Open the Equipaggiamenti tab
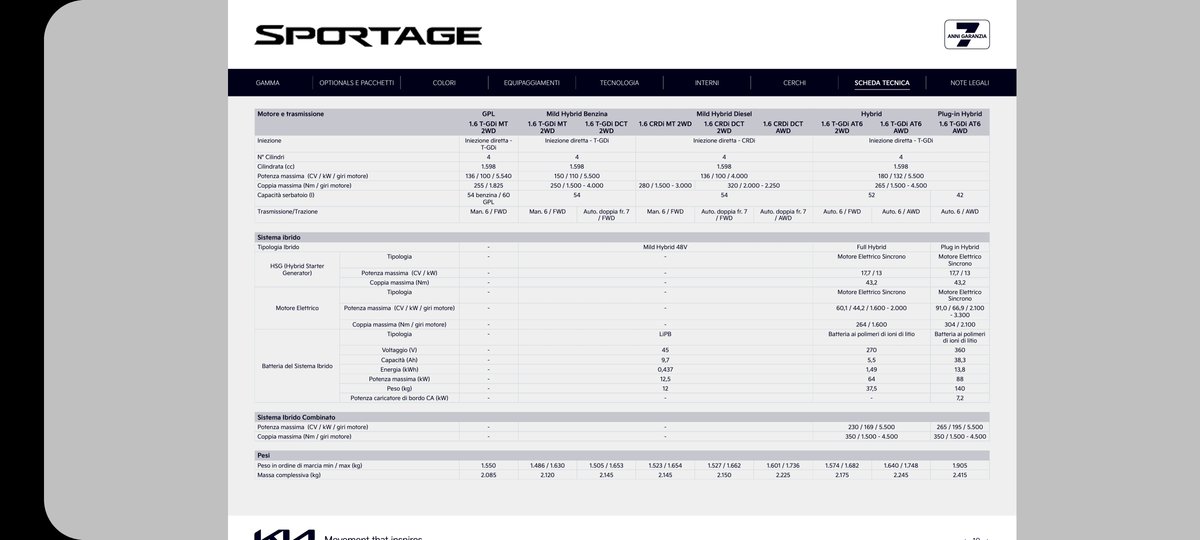The image size is (1200, 540). click(x=532, y=83)
